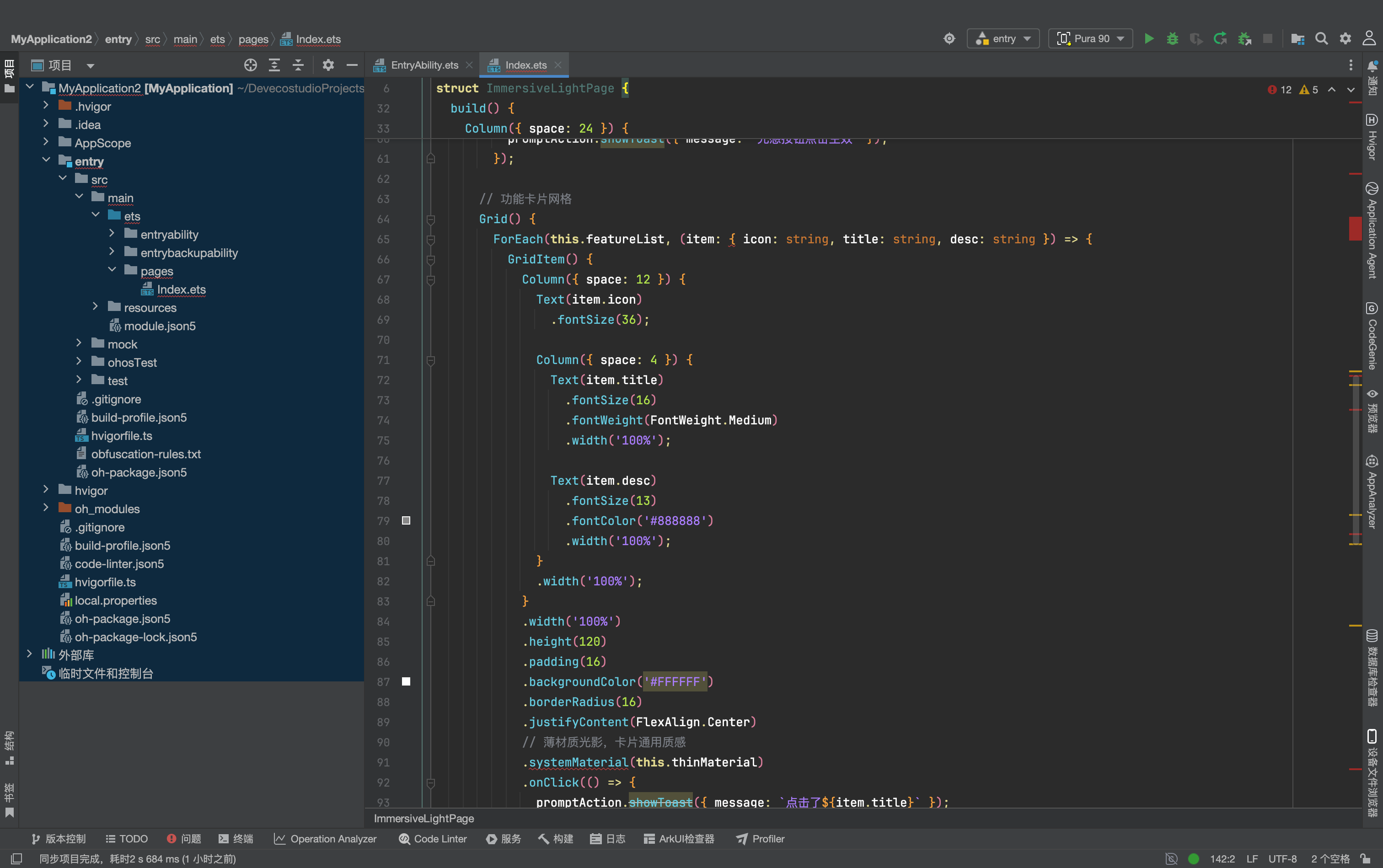Open the Pura 90 device dropdown
The image size is (1383, 868).
[x=1090, y=38]
